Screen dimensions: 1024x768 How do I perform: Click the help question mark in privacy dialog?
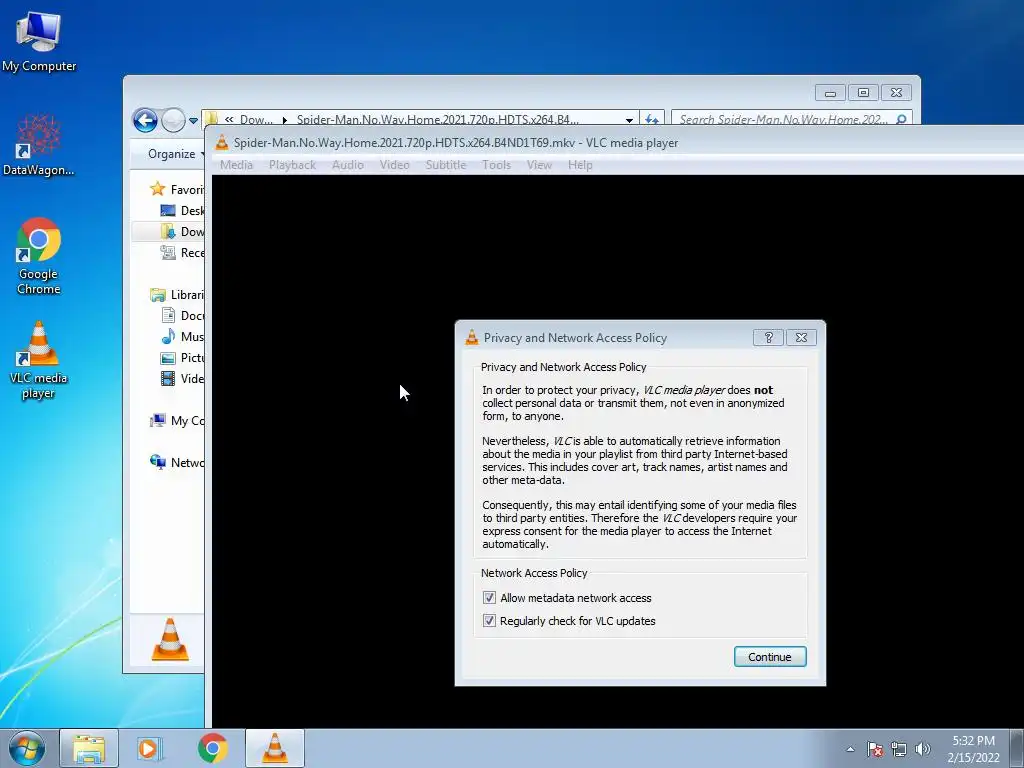tap(768, 338)
